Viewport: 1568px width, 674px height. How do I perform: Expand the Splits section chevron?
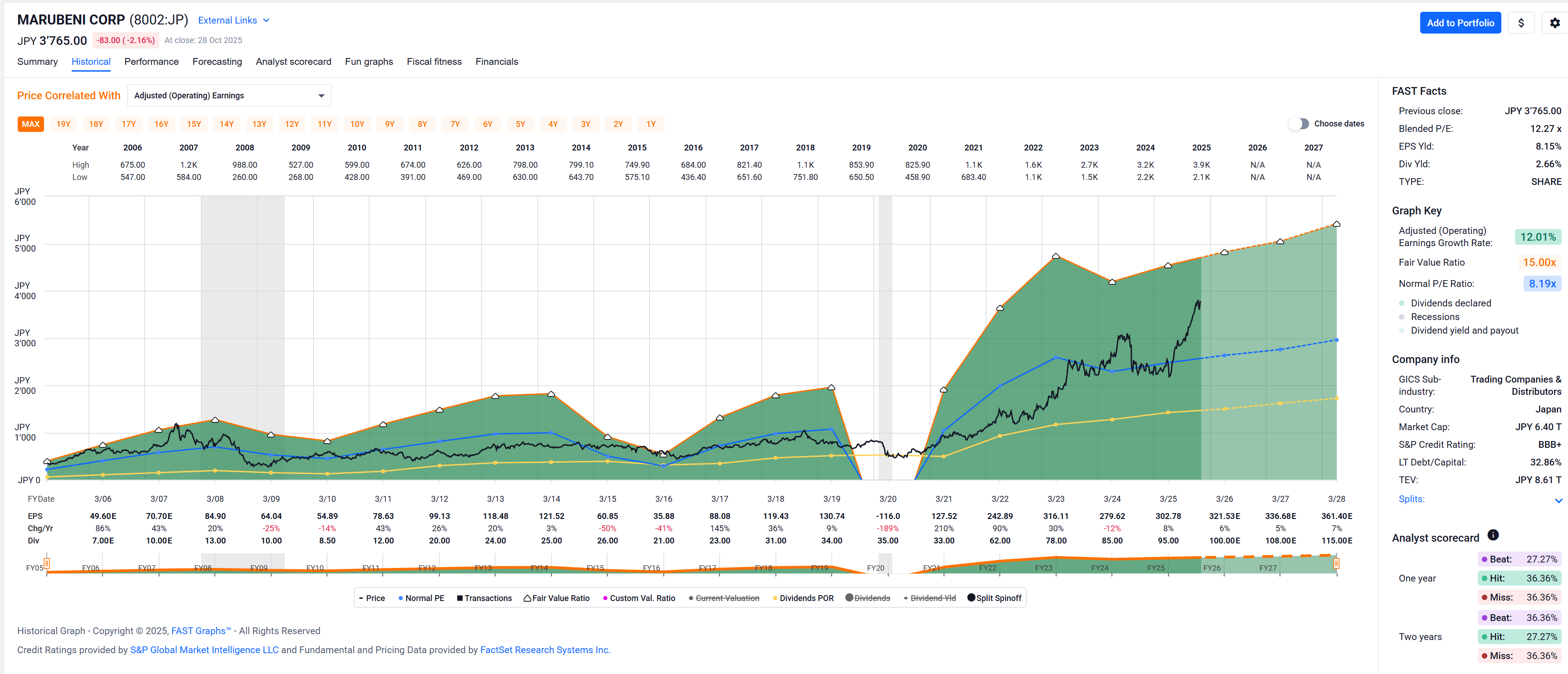click(x=1558, y=500)
